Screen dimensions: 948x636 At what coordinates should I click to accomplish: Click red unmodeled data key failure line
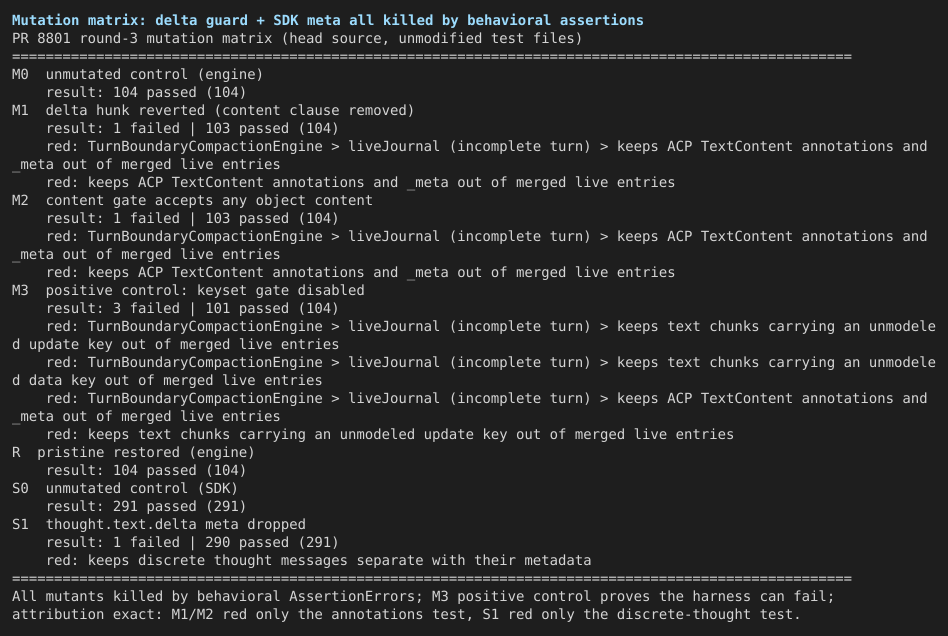(474, 371)
